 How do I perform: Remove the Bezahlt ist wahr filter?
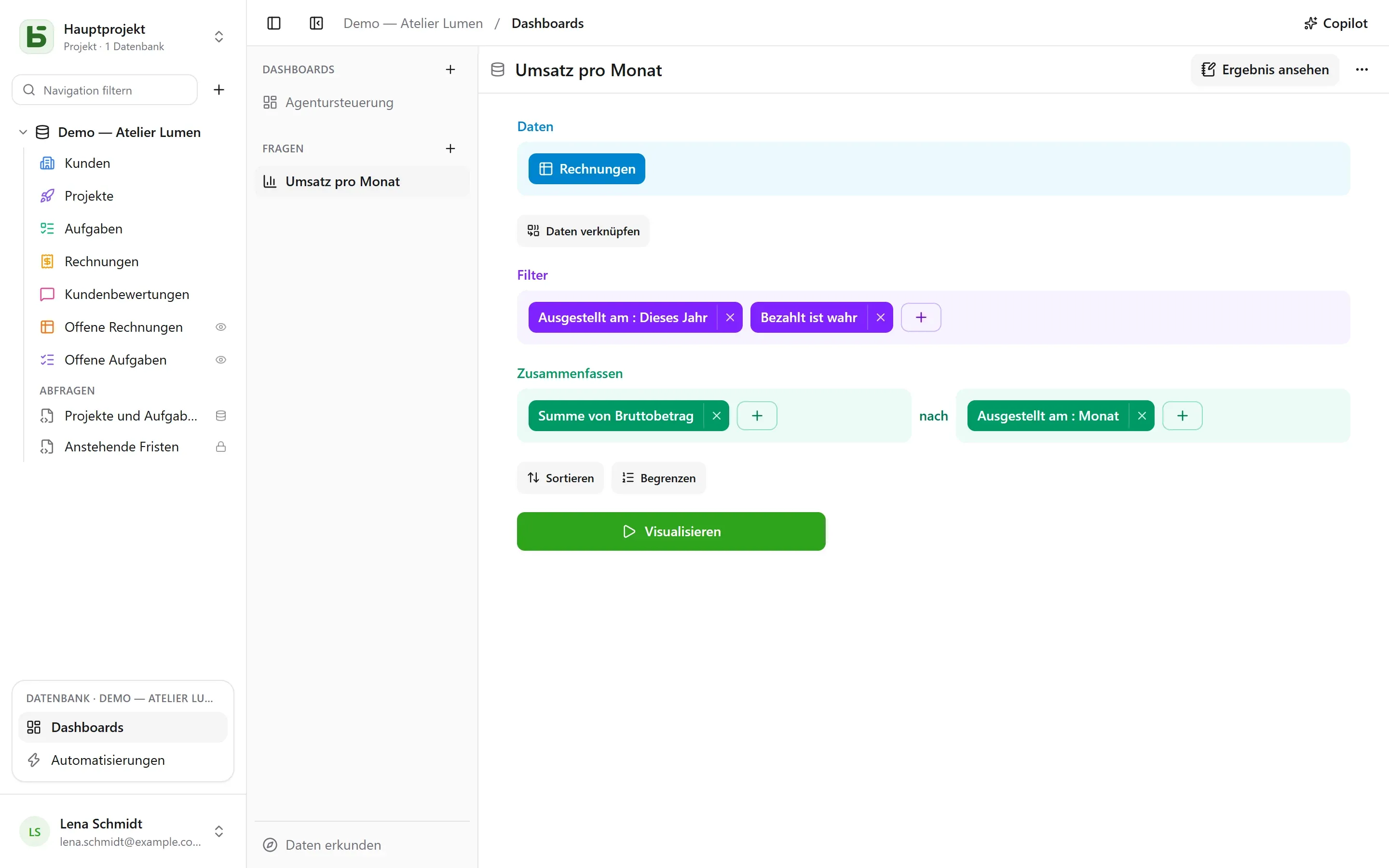881,317
